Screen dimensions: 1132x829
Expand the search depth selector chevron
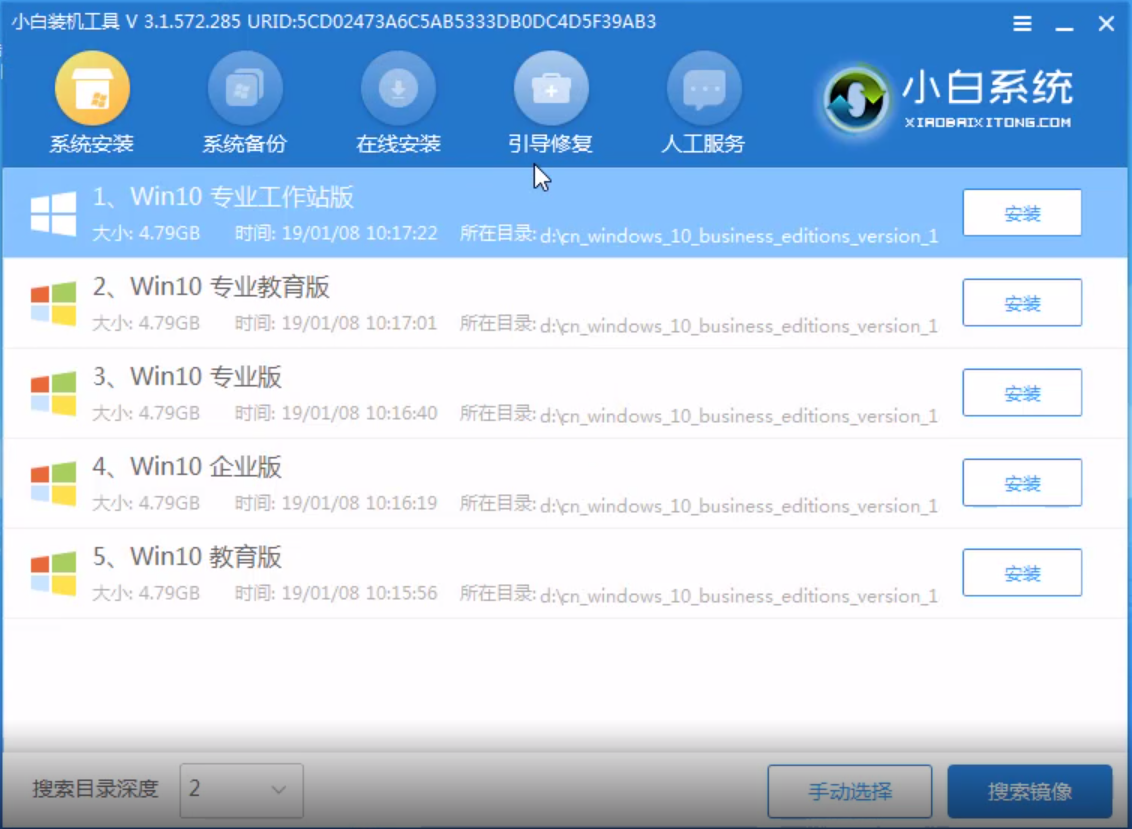pyautogui.click(x=280, y=791)
